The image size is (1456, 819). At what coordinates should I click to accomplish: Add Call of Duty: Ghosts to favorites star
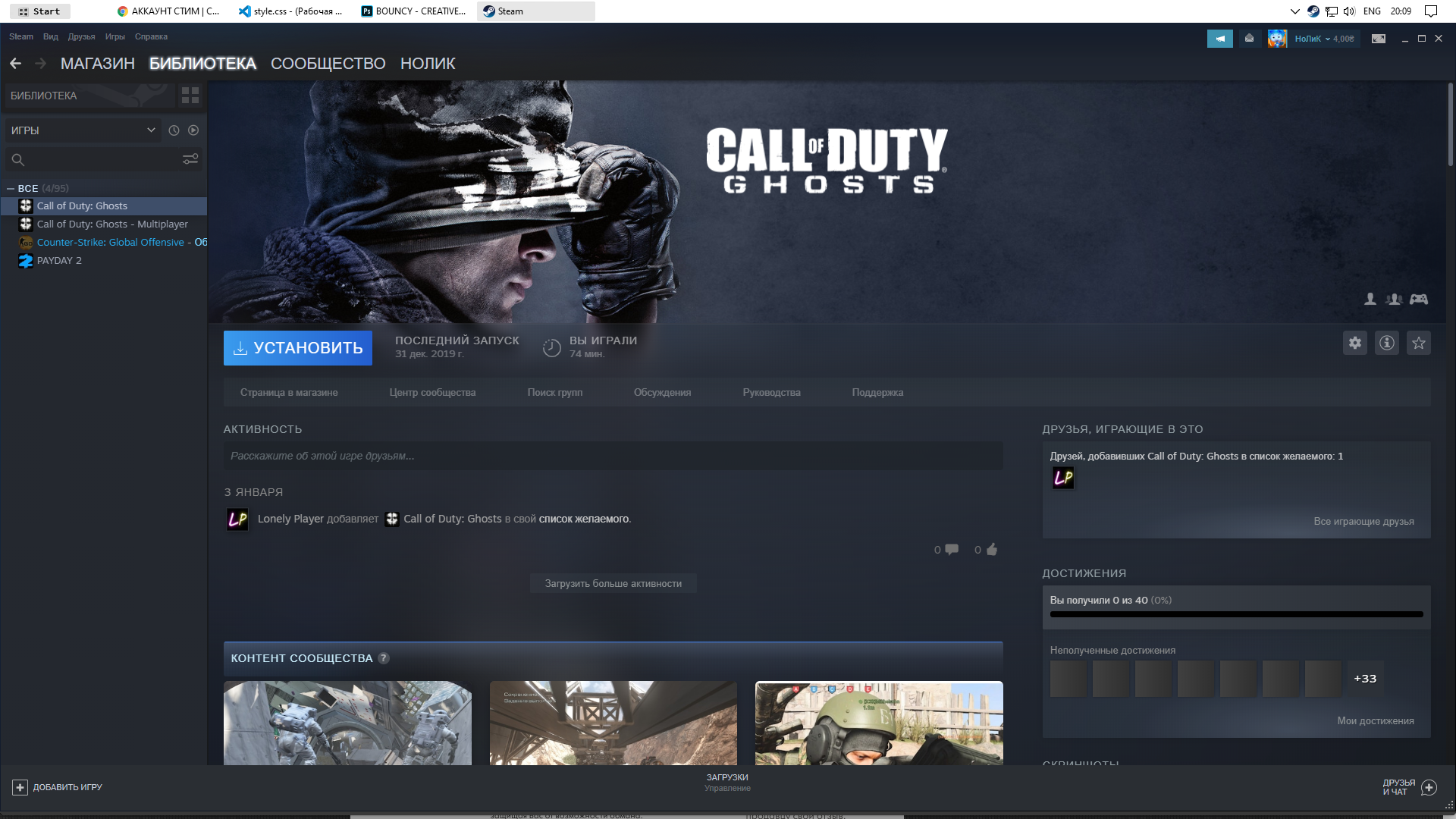pos(1419,343)
